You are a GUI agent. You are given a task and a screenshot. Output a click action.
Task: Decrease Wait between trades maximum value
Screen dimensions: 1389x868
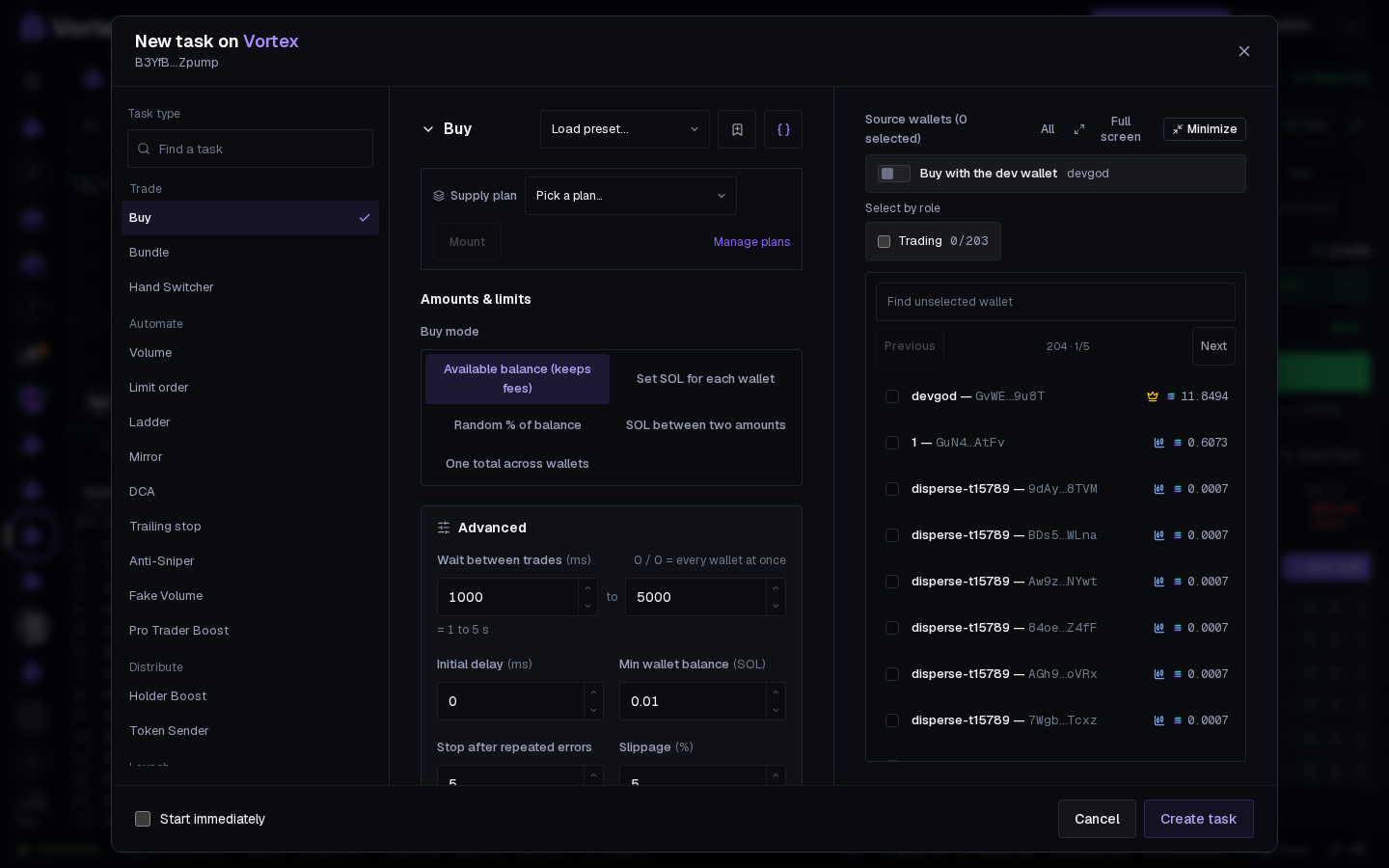click(776, 607)
